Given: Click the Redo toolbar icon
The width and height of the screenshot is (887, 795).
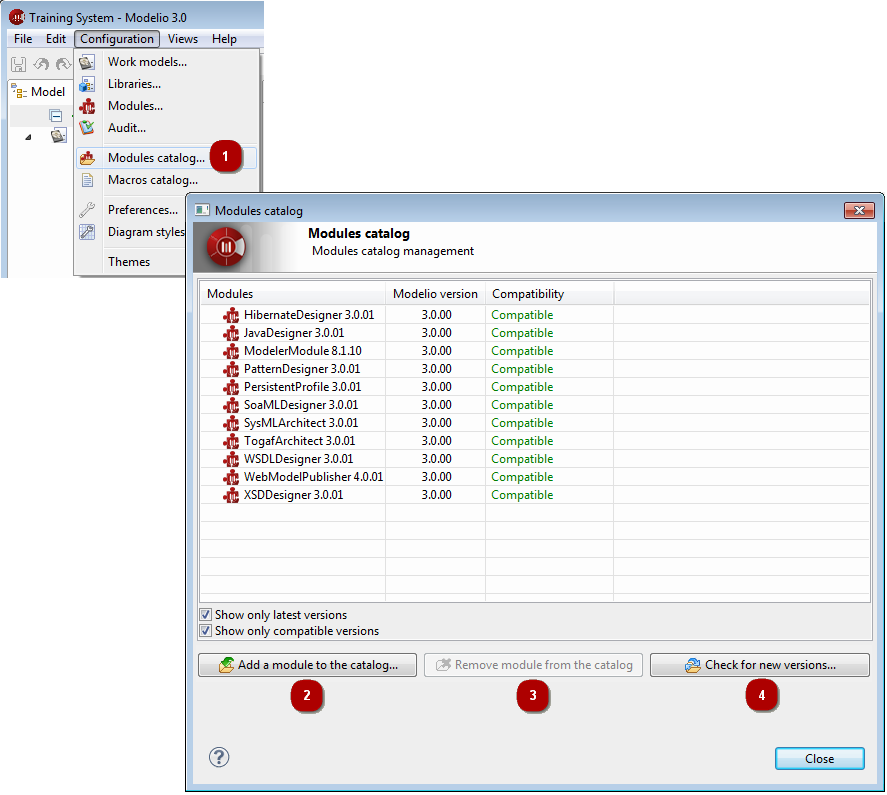Looking at the screenshot, I should (x=63, y=65).
